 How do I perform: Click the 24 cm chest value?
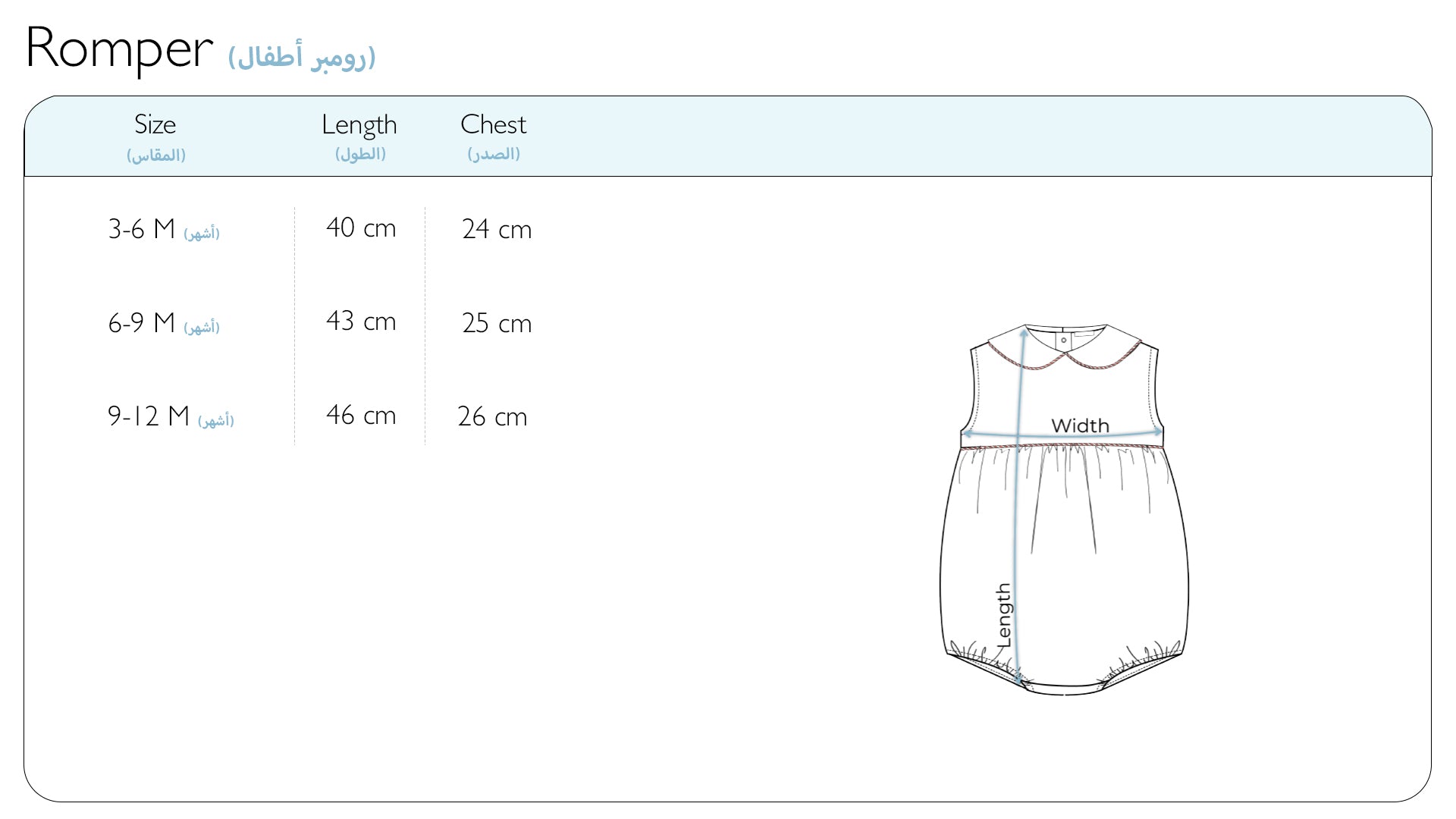click(497, 229)
